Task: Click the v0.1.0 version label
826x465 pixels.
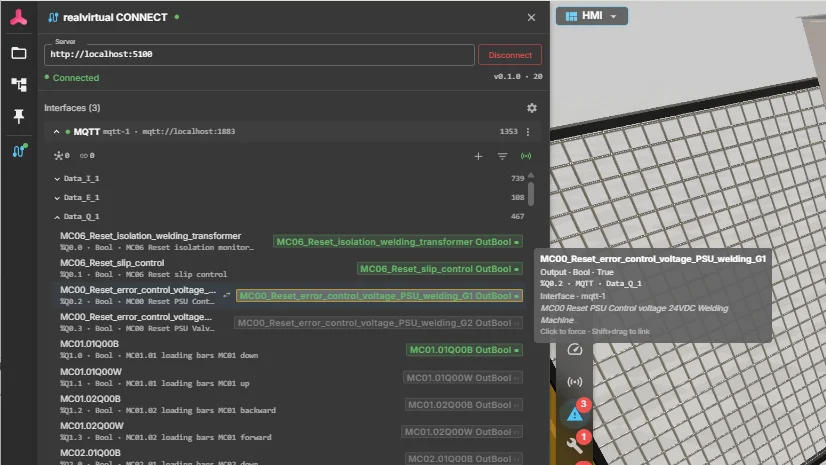Action: 507,76
